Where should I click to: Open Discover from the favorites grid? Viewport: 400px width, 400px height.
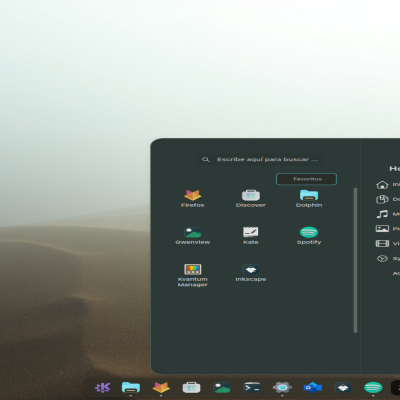(251, 198)
